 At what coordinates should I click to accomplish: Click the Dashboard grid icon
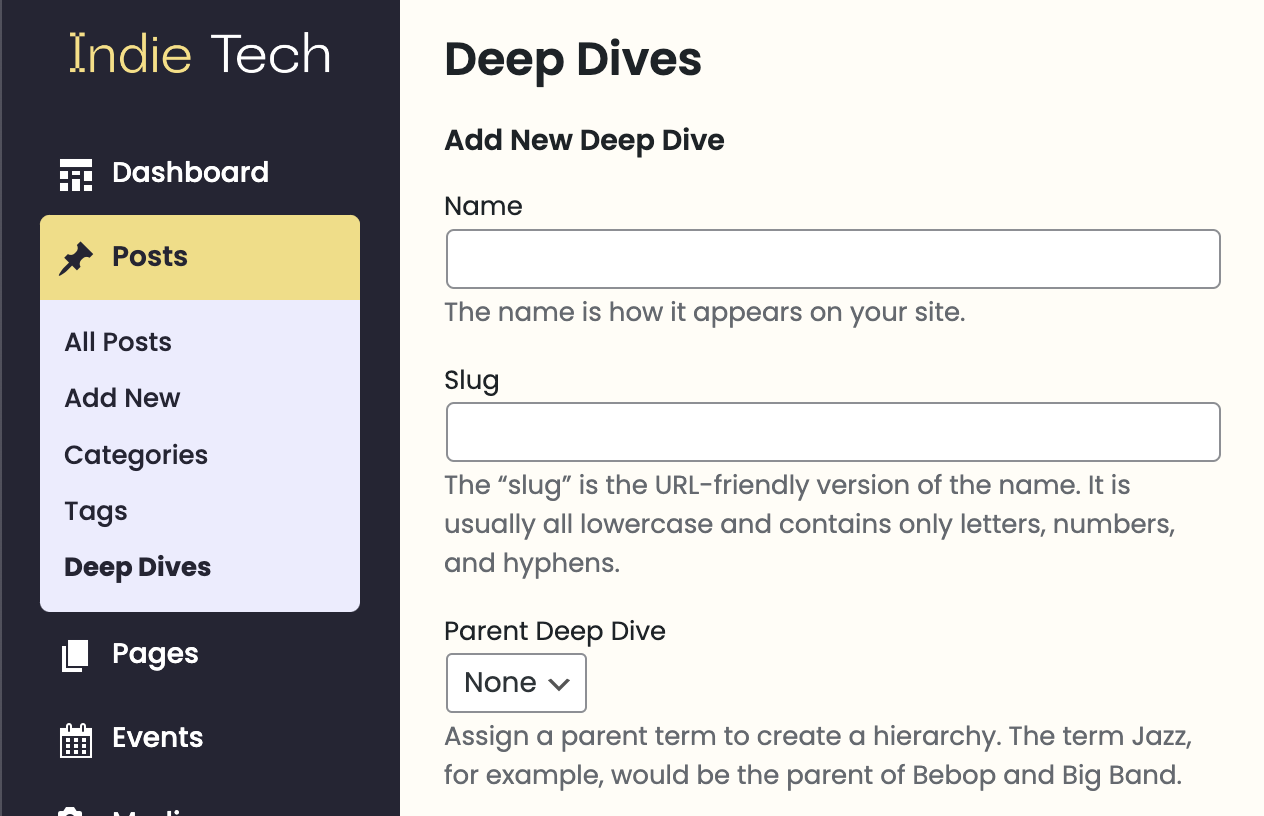coord(76,174)
